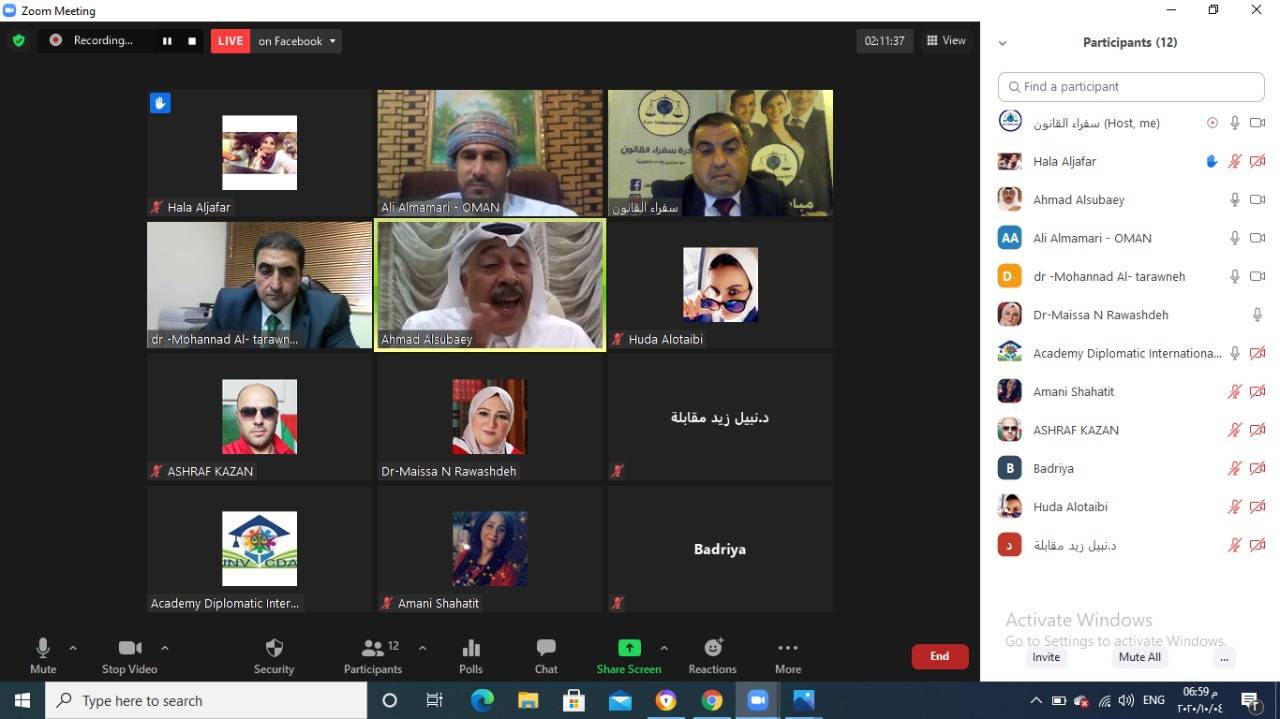Expand the audio options arrow next to Mute

[x=73, y=648]
